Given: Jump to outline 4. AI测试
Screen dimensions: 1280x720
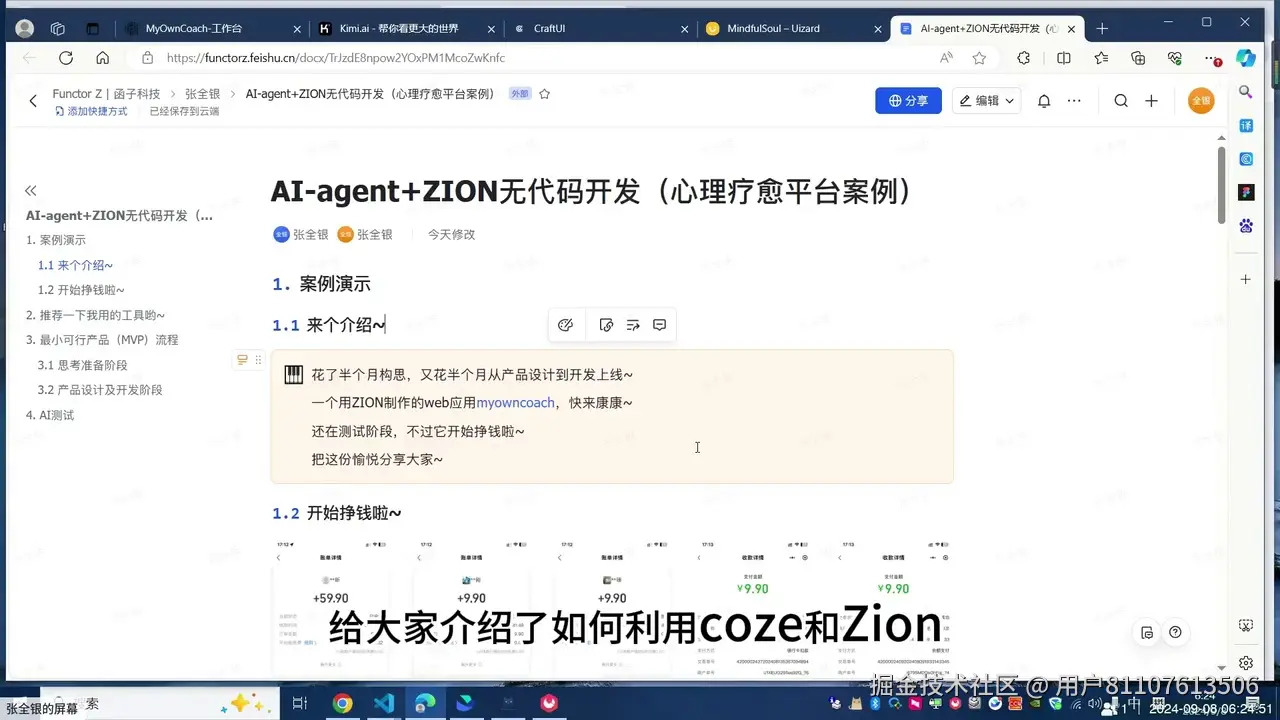Looking at the screenshot, I should (x=50, y=415).
